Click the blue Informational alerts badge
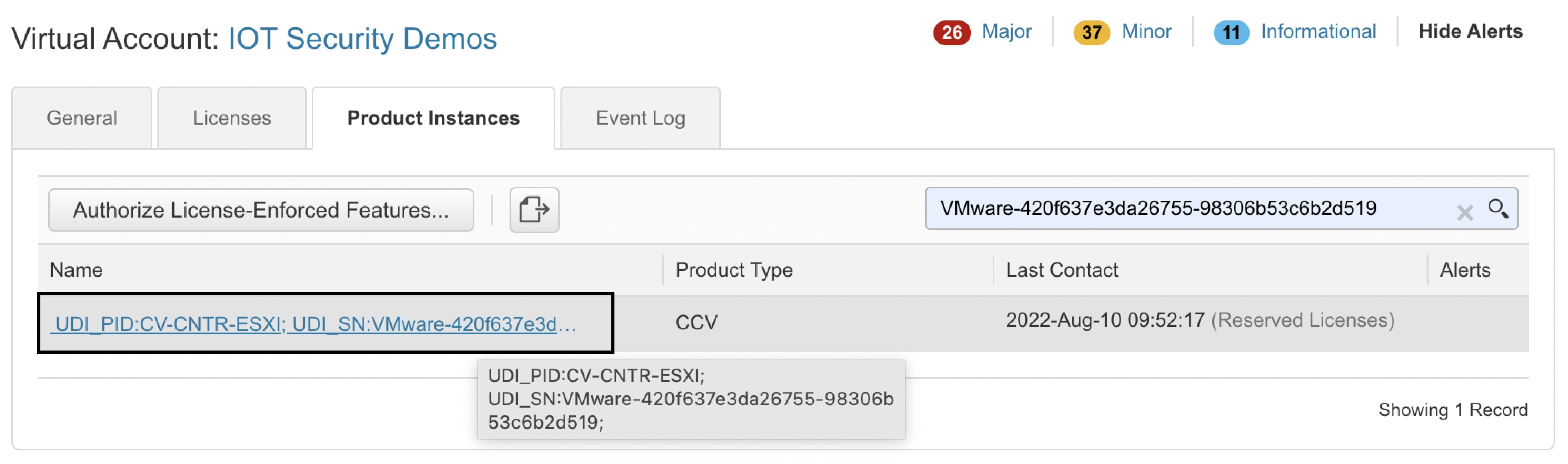Image resolution: width=1568 pixels, height=464 pixels. point(1231,32)
